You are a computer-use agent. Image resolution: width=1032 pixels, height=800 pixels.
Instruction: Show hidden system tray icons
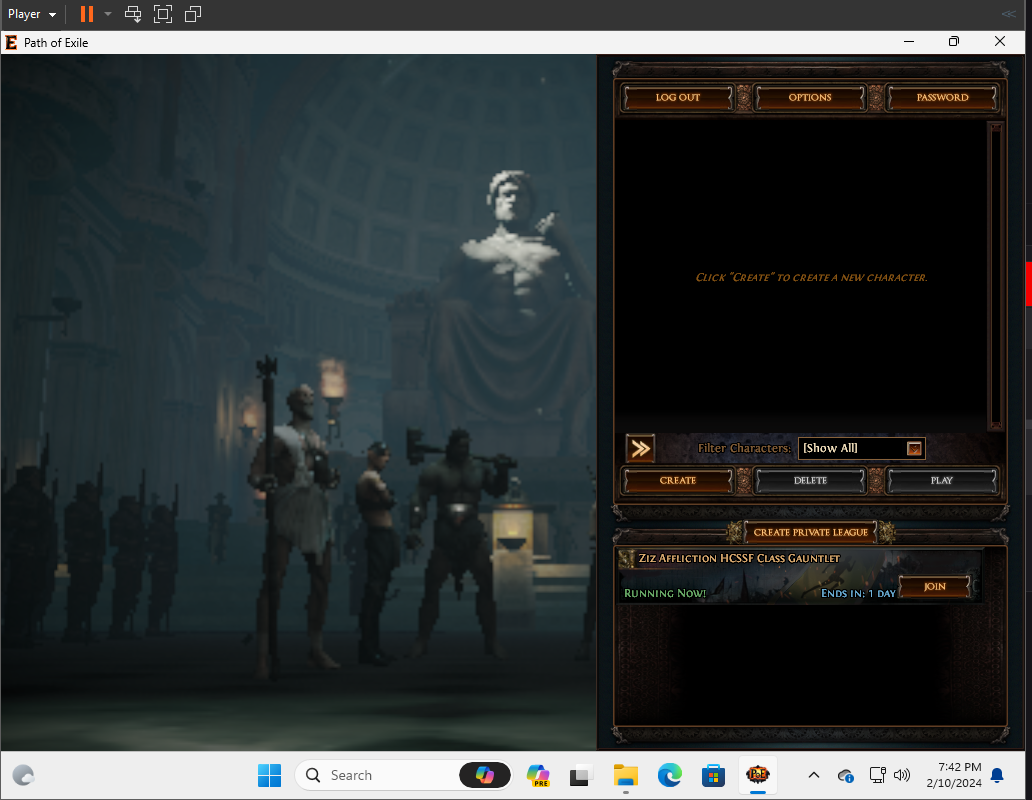pyautogui.click(x=813, y=775)
